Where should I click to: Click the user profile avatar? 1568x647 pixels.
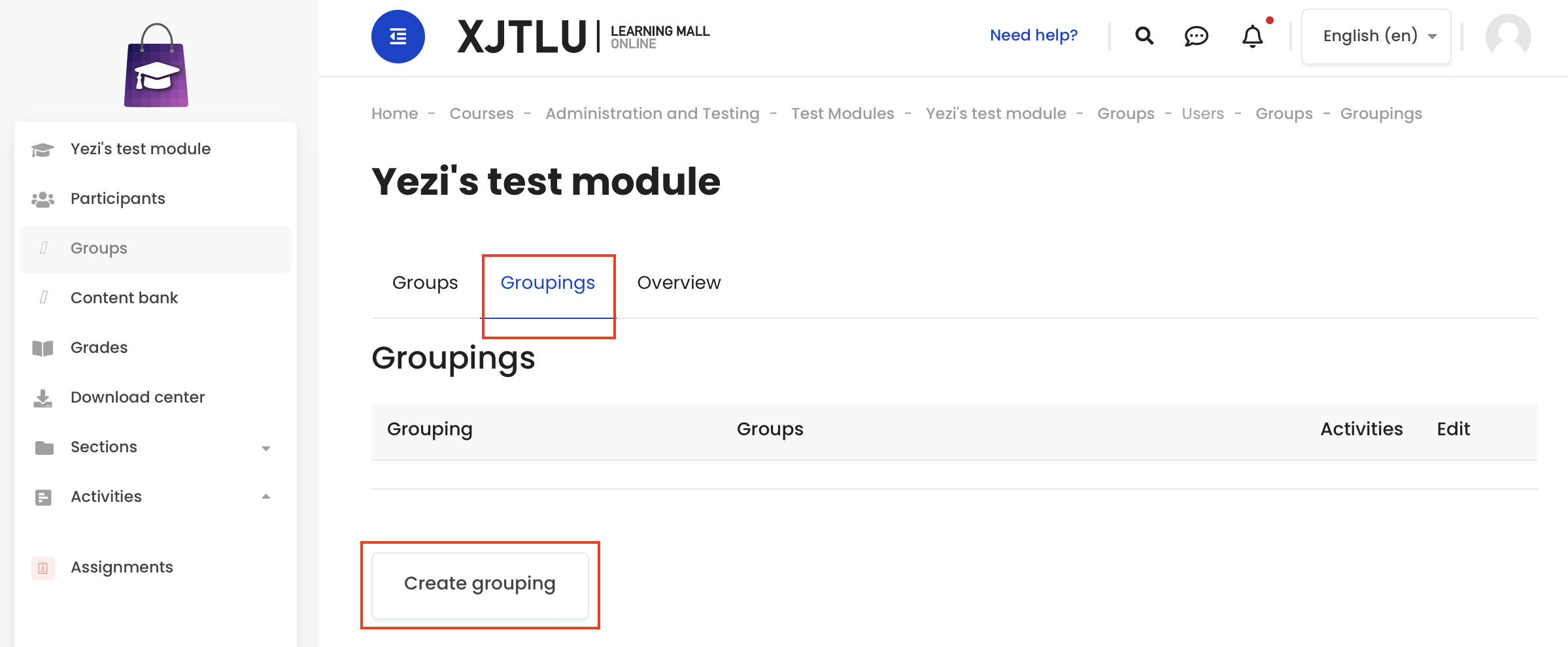pos(1508,37)
